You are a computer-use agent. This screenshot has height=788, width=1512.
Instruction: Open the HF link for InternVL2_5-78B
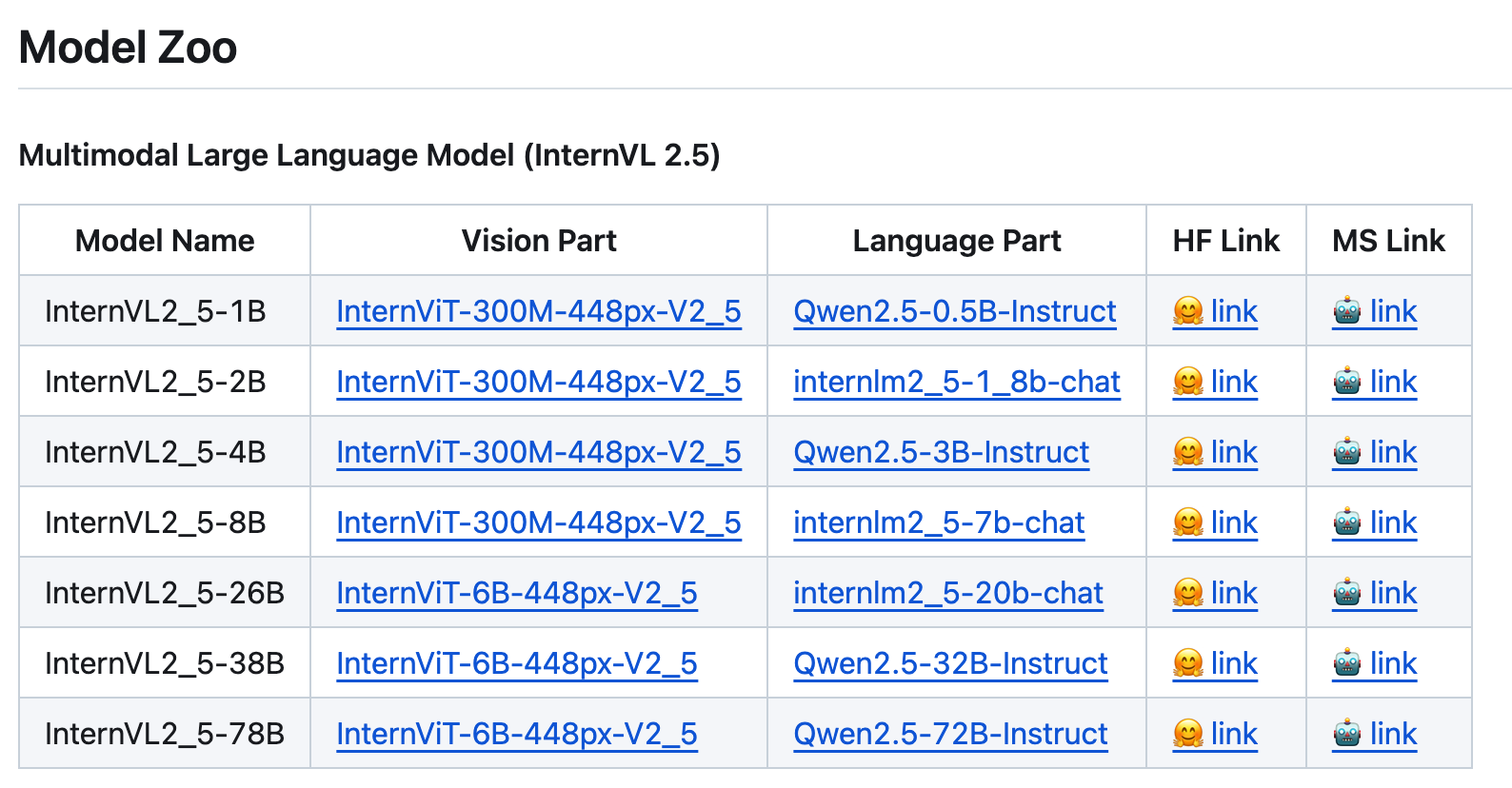pyautogui.click(x=1215, y=734)
